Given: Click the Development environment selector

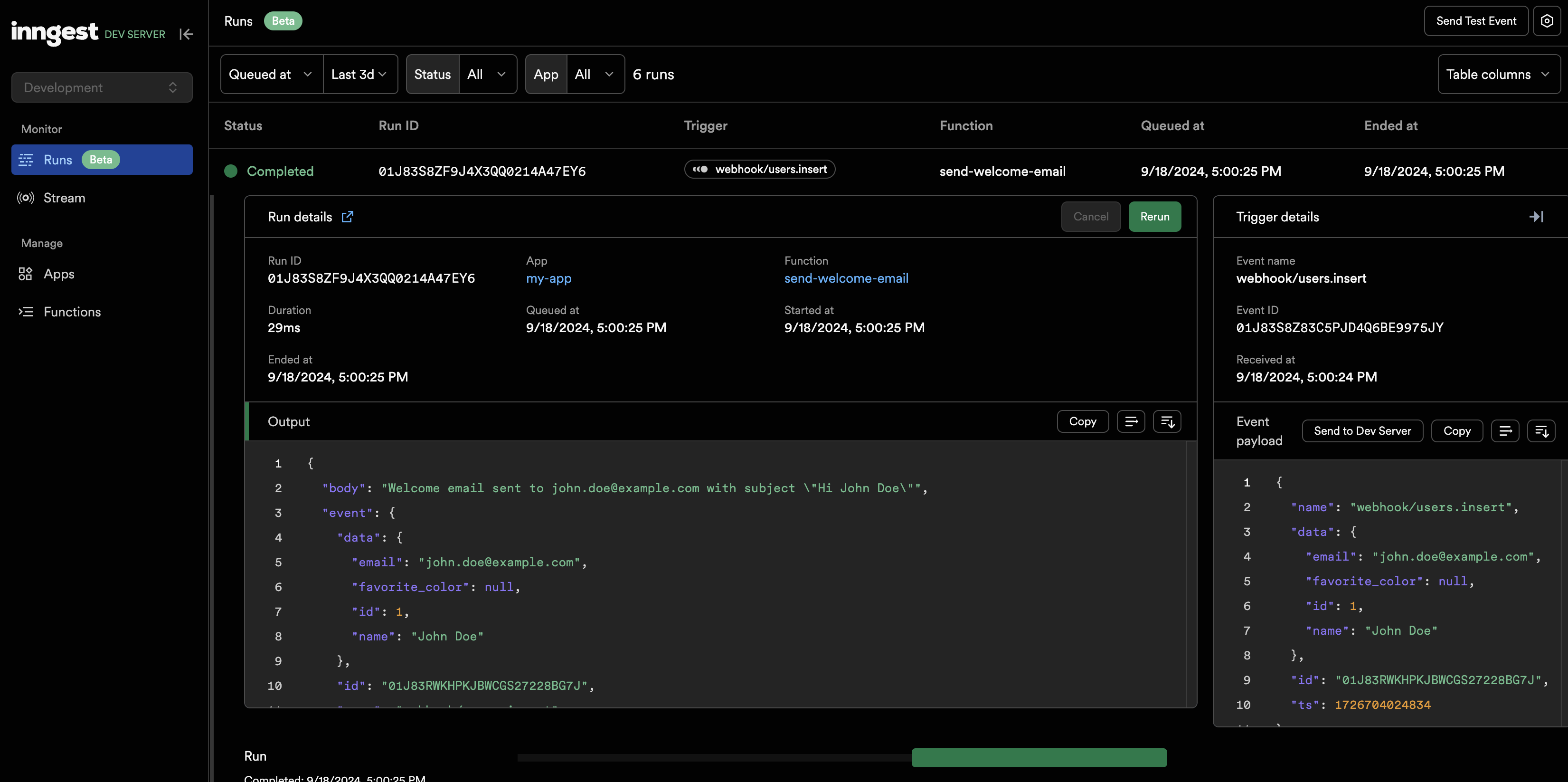Looking at the screenshot, I should pos(102,88).
